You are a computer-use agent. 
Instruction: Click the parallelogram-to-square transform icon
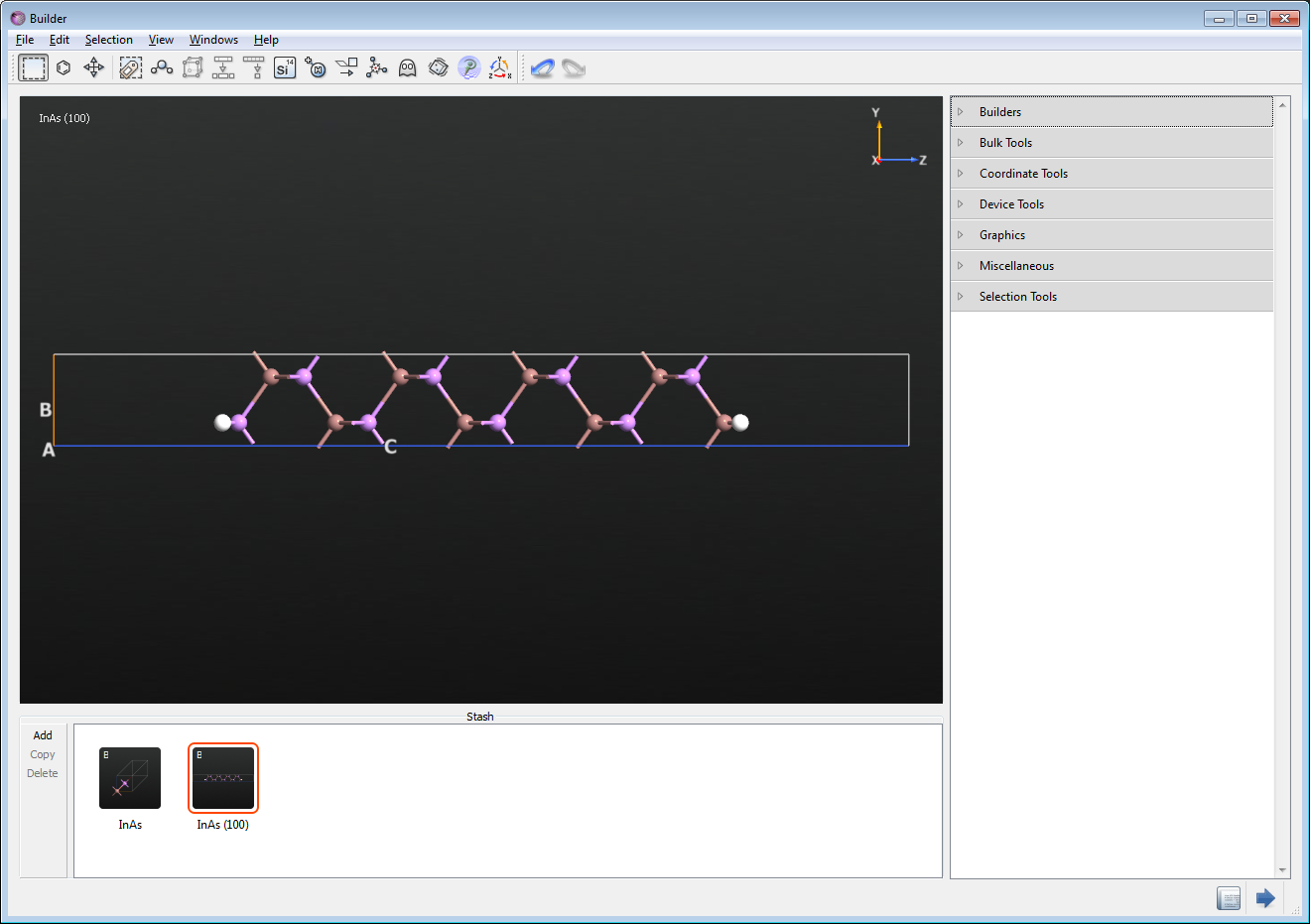(346, 67)
